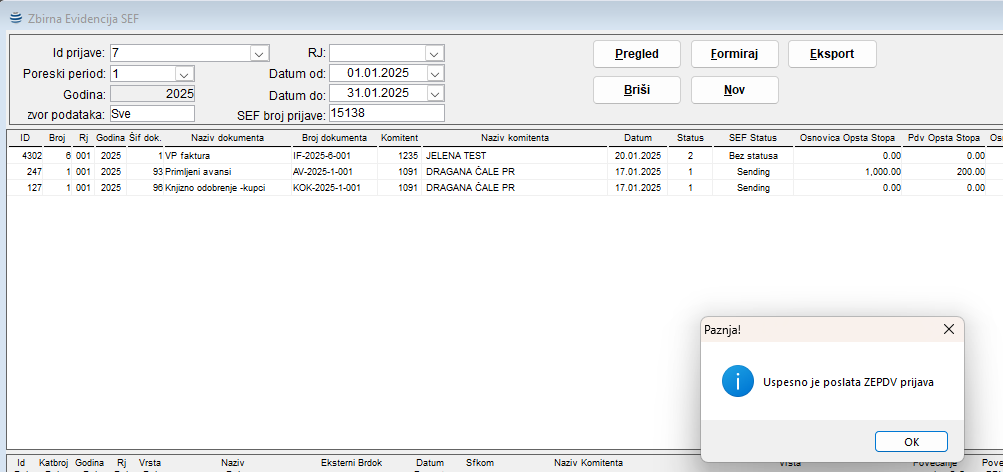Click the Nov button

[x=735, y=90]
